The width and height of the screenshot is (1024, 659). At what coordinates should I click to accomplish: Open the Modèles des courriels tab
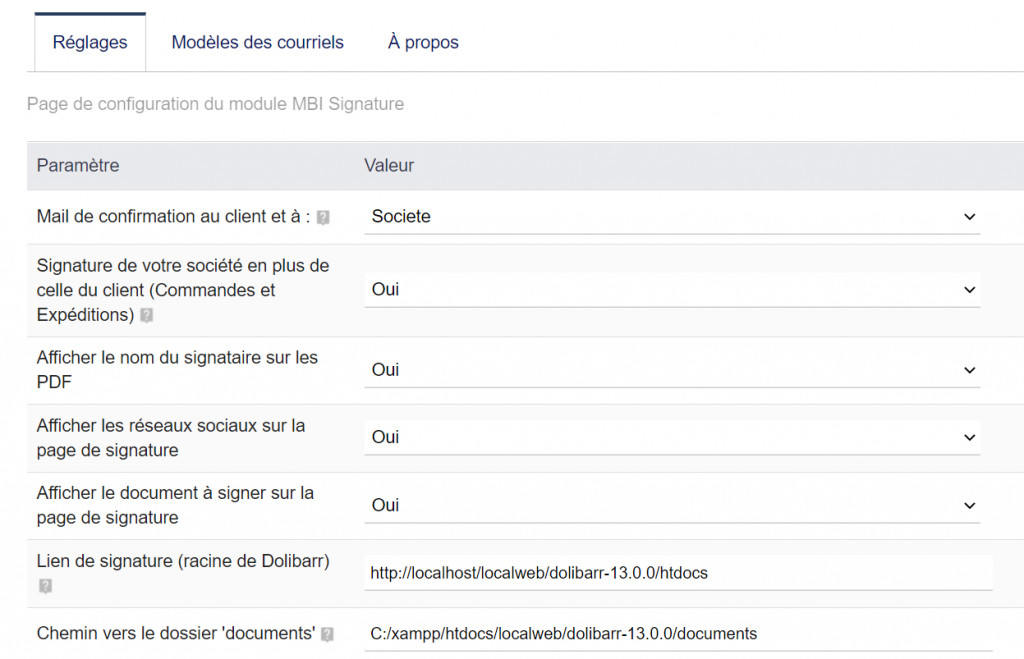pos(257,42)
